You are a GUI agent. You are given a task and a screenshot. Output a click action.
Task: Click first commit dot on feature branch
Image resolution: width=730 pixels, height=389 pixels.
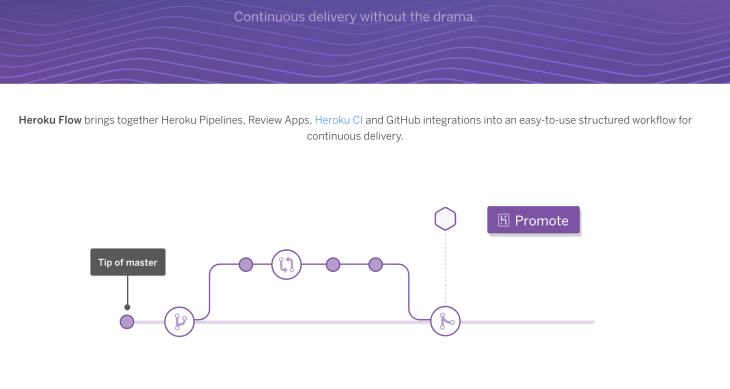point(246,265)
